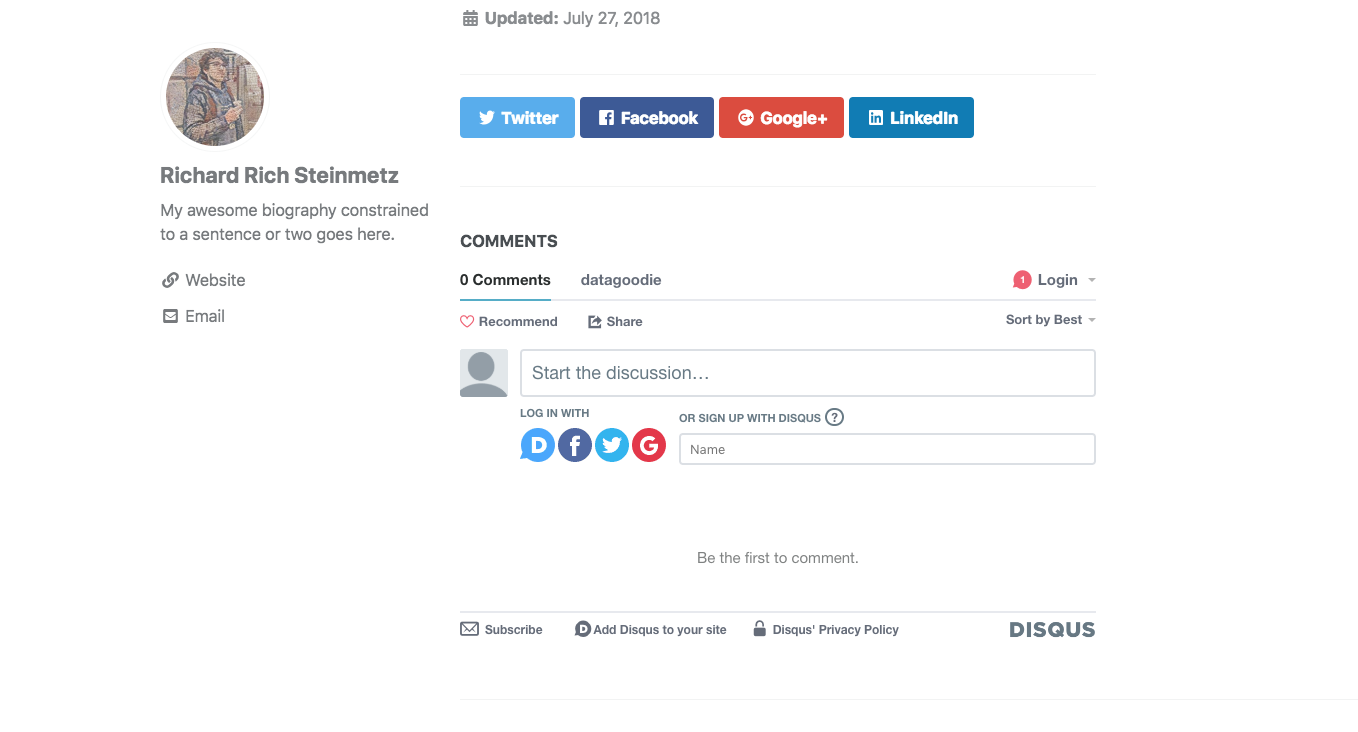The image size is (1358, 732).
Task: Open the Disqus Share menu
Action: pos(615,321)
